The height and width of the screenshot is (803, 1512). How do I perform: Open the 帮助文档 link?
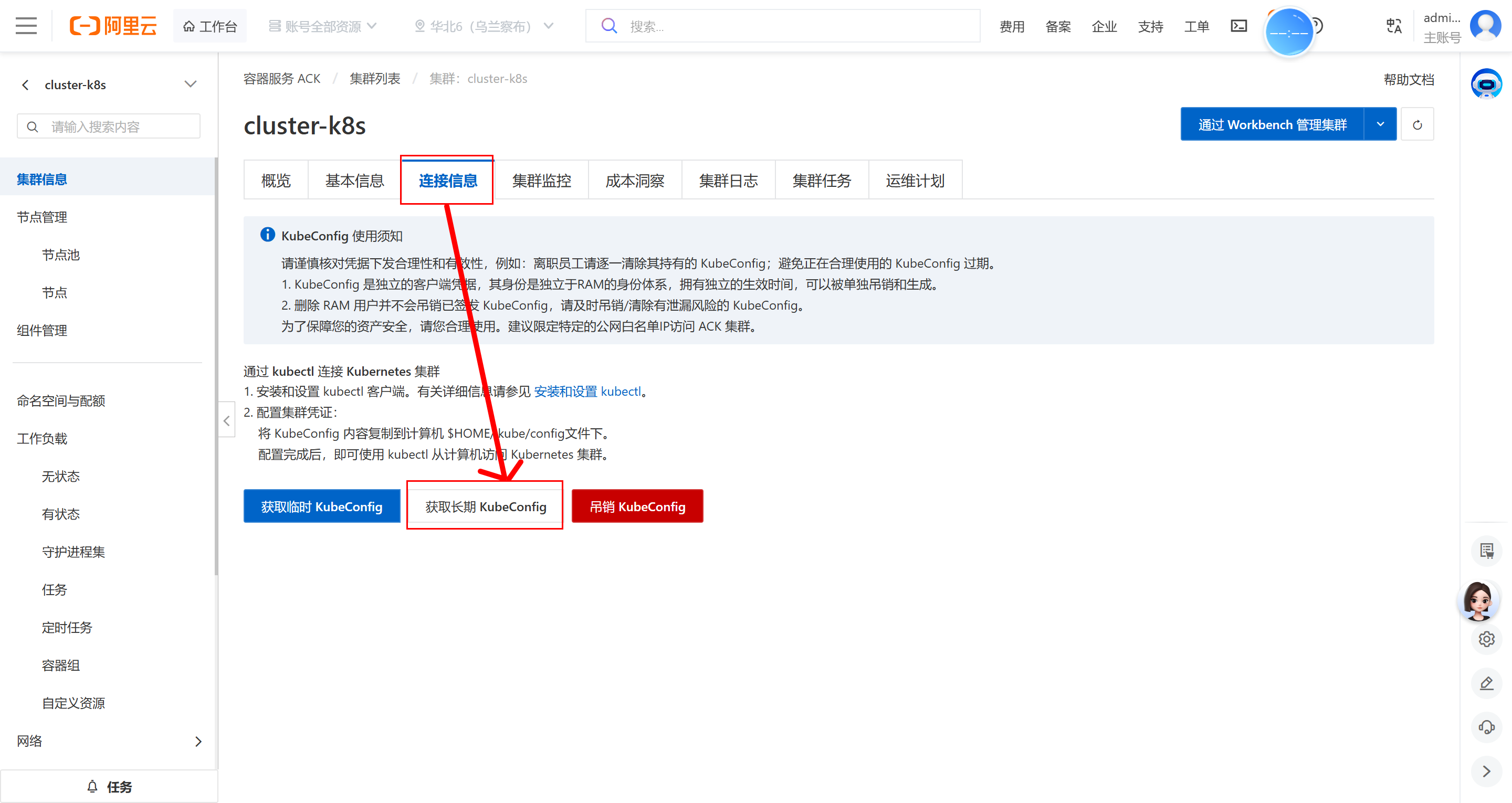tap(1409, 79)
